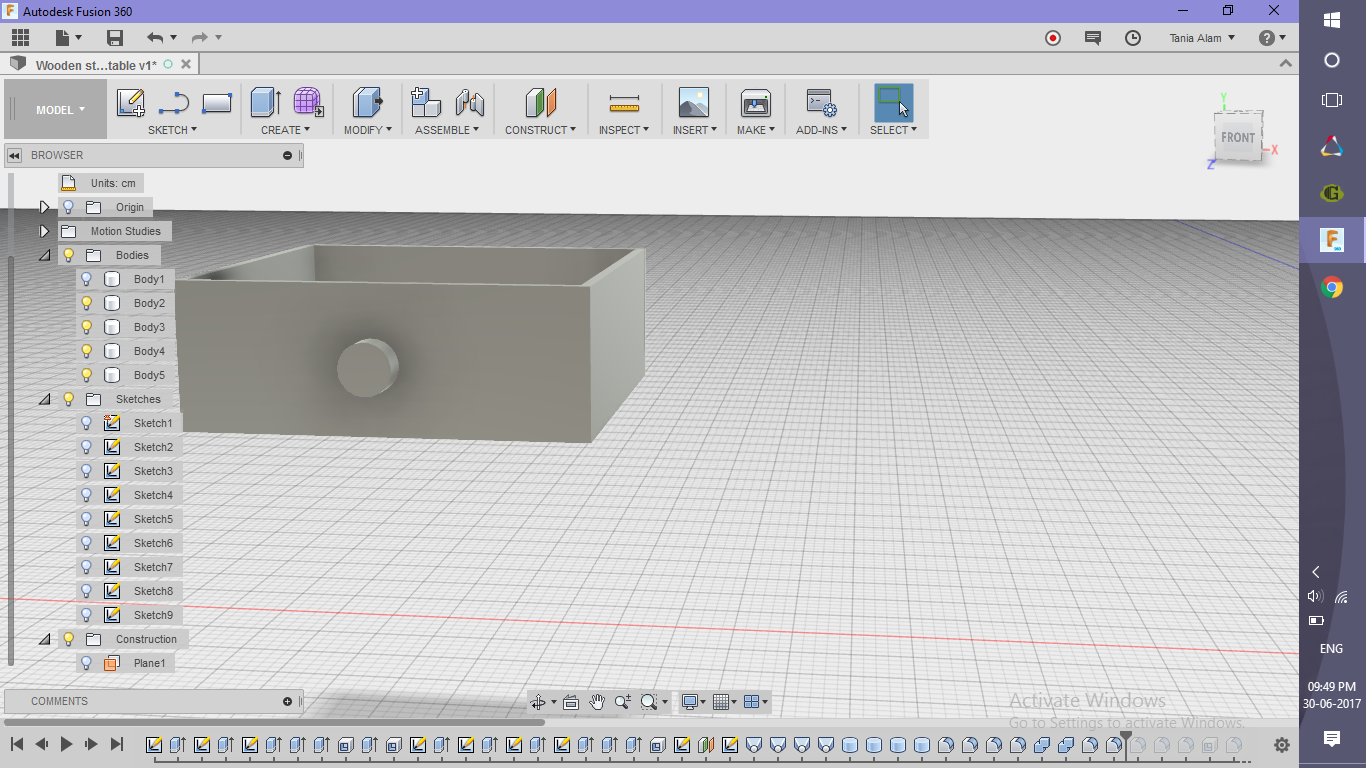Screen dimensions: 1366x768
Task: Click the red record icon
Action: coord(1053,38)
